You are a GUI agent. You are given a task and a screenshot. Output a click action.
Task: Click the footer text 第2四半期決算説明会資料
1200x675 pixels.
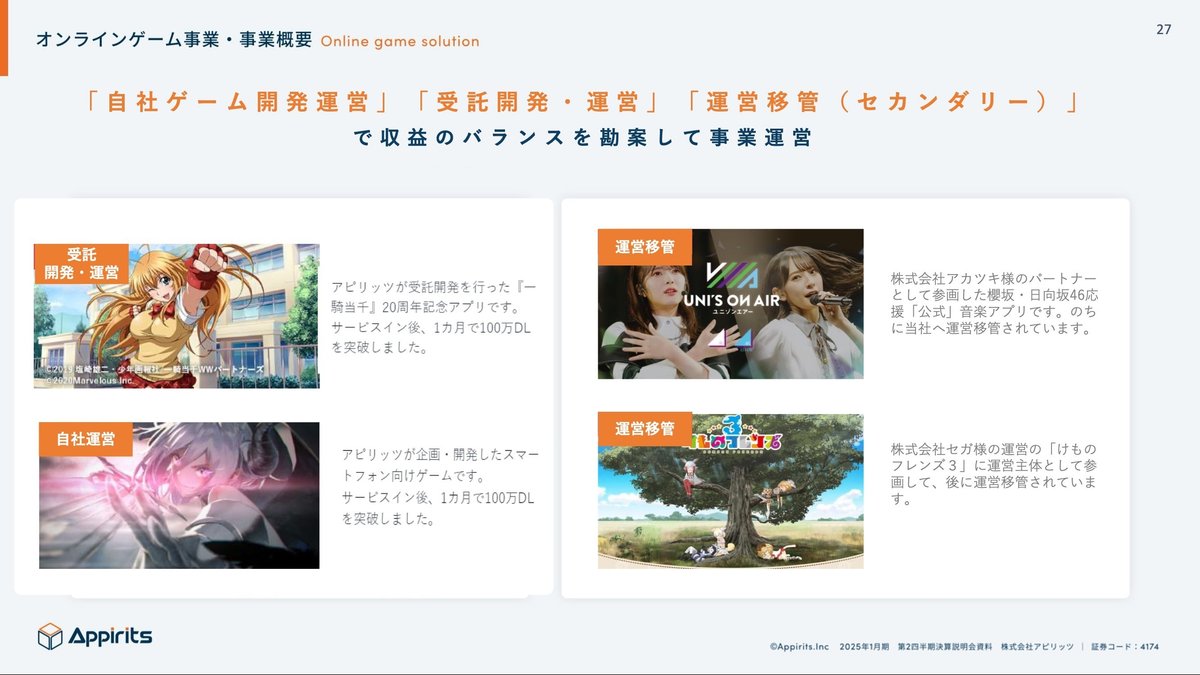945,647
